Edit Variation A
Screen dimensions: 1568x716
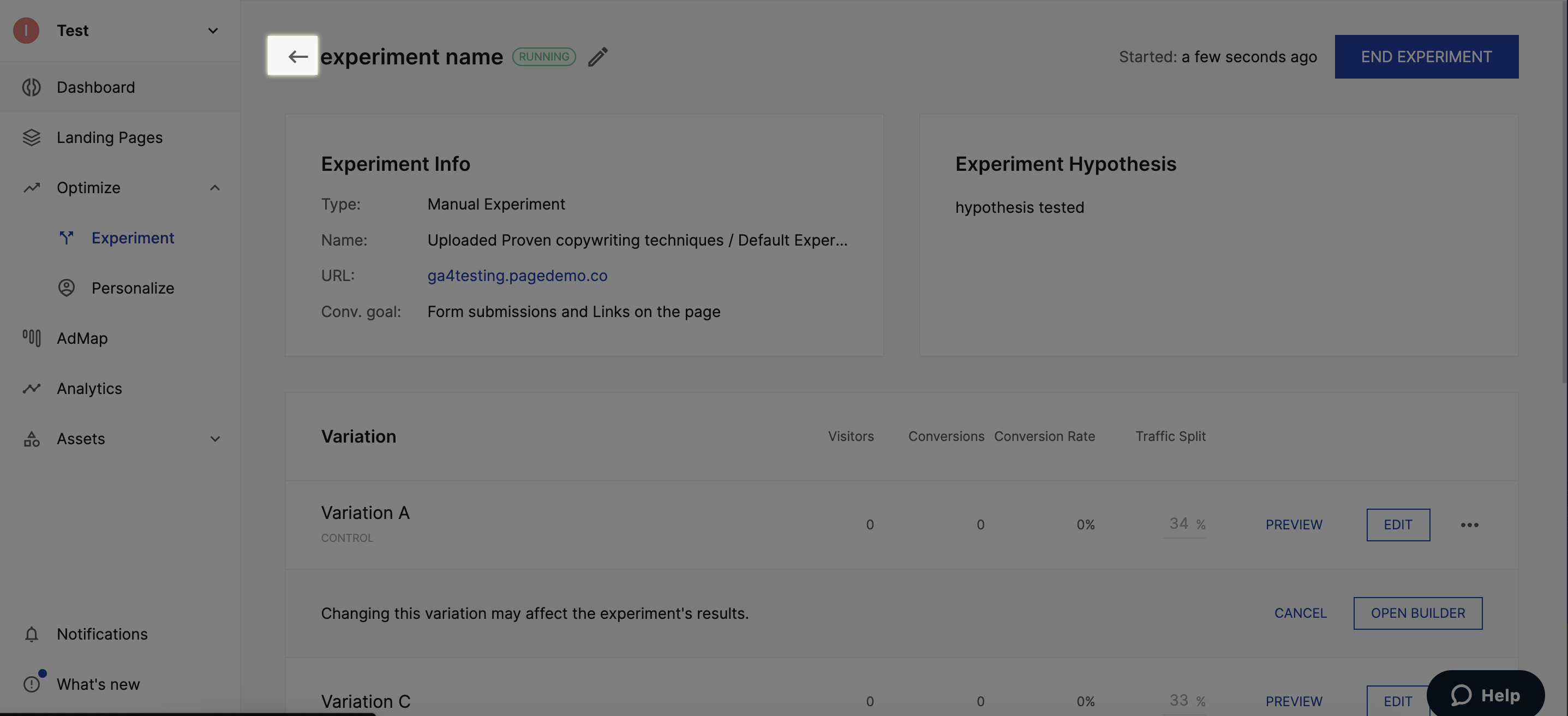pos(1398,525)
